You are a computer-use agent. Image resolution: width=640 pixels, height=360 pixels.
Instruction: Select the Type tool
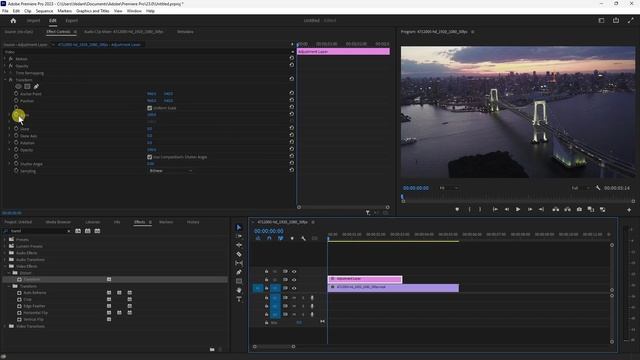(x=239, y=299)
